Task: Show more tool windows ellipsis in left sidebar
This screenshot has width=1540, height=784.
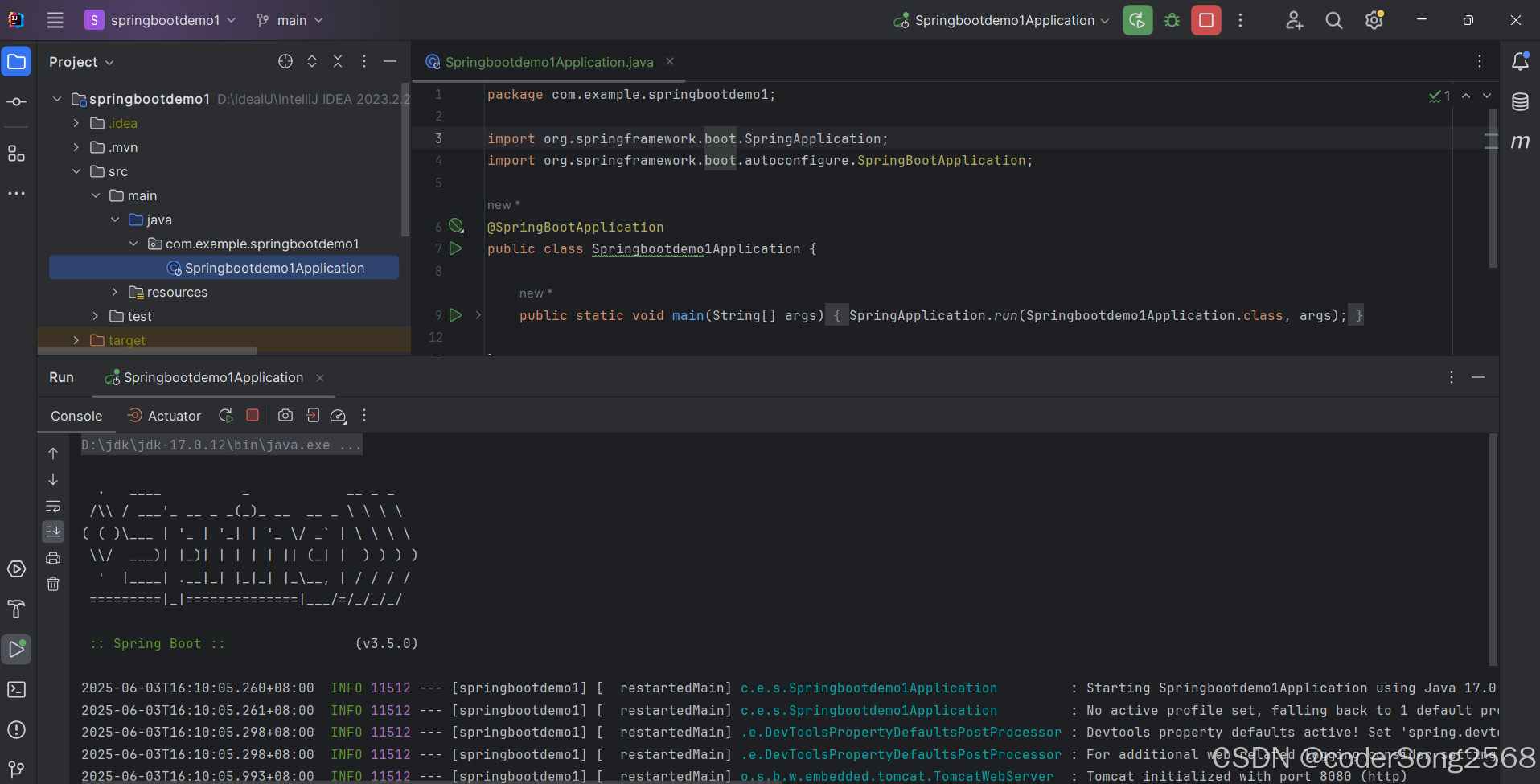Action: pyautogui.click(x=17, y=194)
